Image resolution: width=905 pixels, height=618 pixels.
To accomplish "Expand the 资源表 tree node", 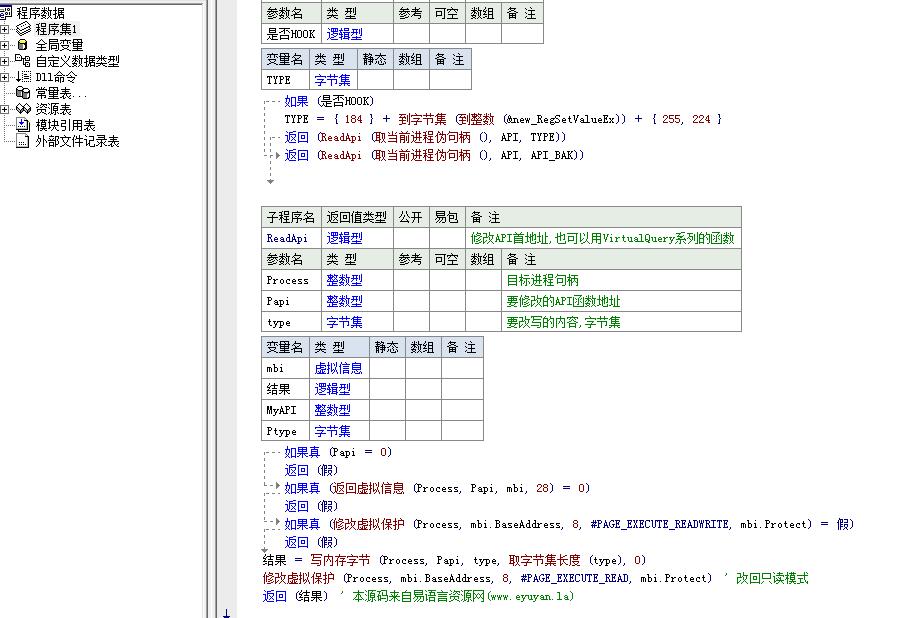I will 5,109.
